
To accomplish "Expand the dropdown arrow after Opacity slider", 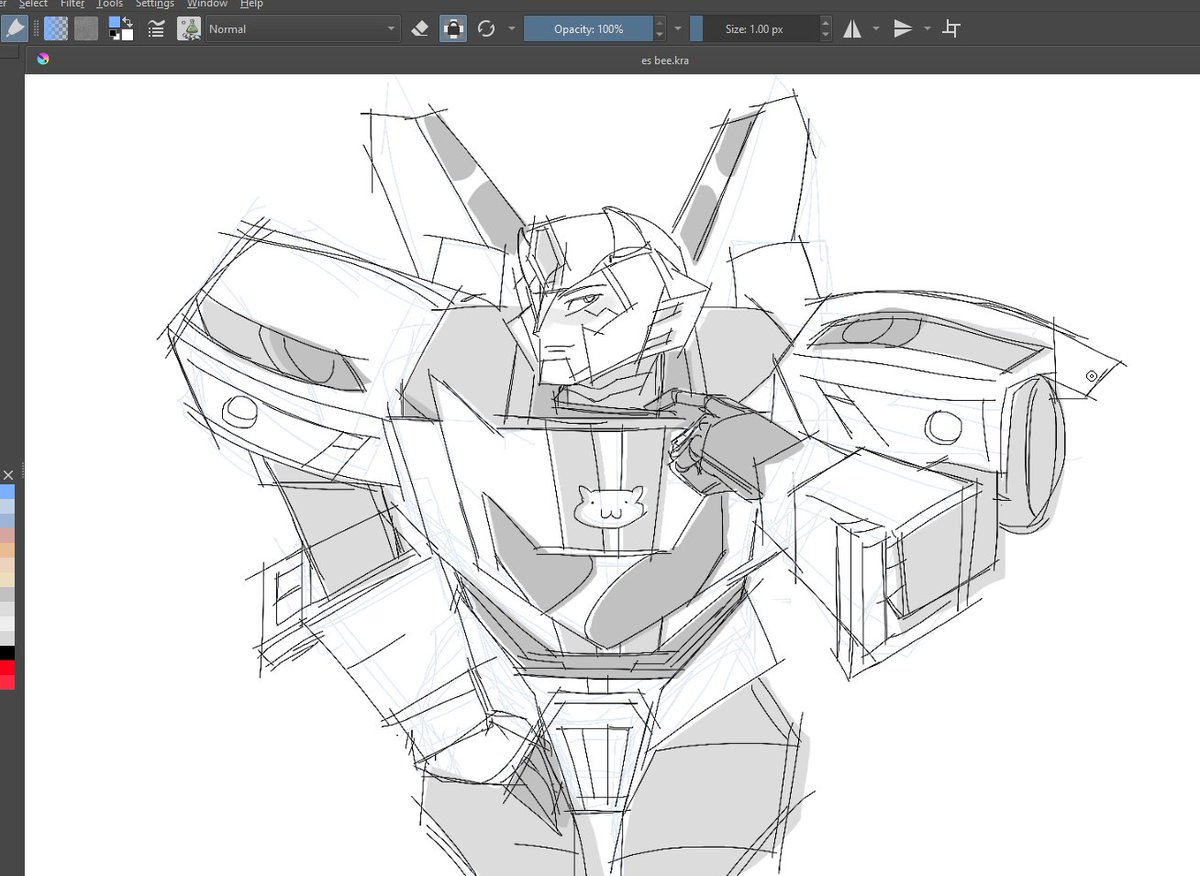I will 678,29.
